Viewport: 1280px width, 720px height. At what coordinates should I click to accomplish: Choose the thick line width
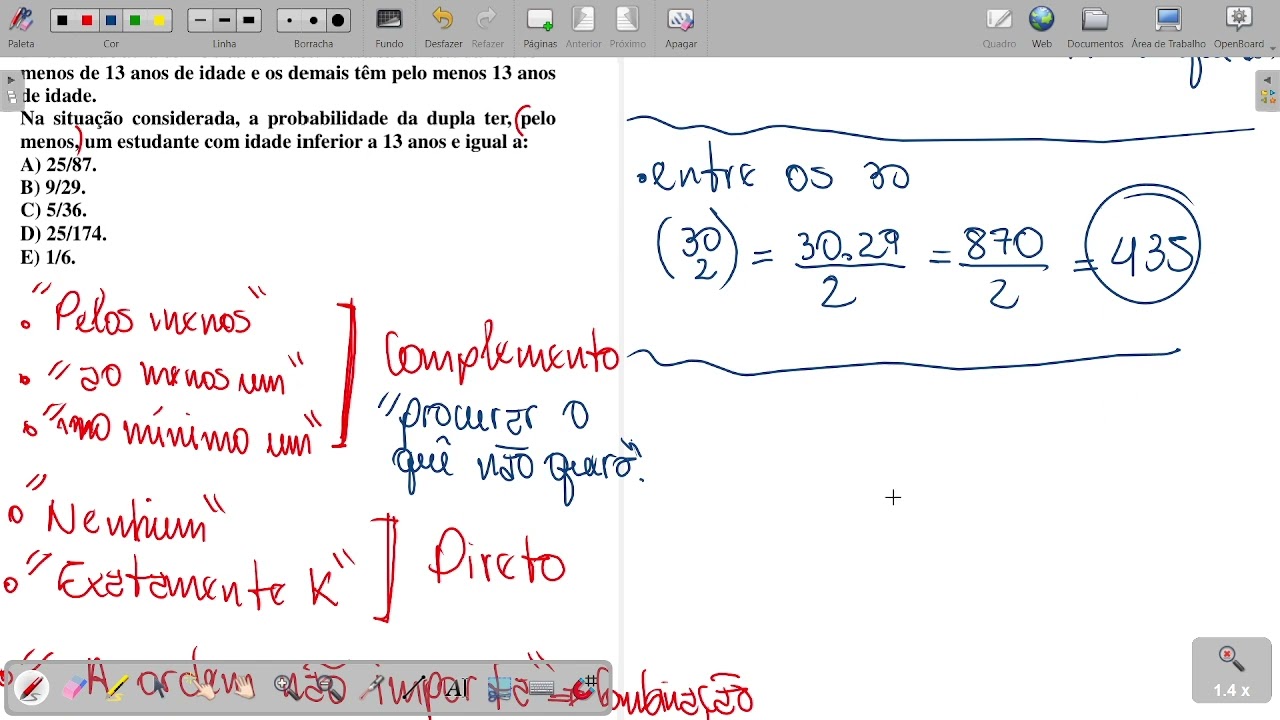pyautogui.click(x=249, y=20)
